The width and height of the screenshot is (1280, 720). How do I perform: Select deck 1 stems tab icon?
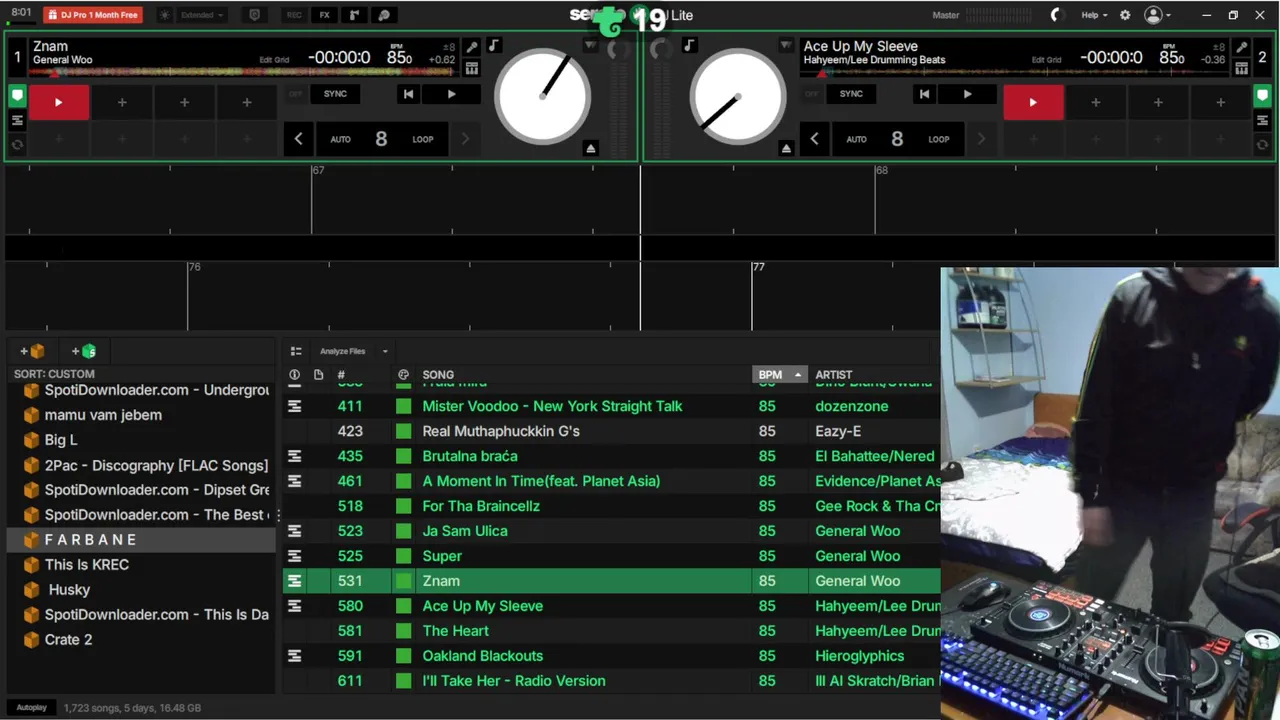point(17,120)
